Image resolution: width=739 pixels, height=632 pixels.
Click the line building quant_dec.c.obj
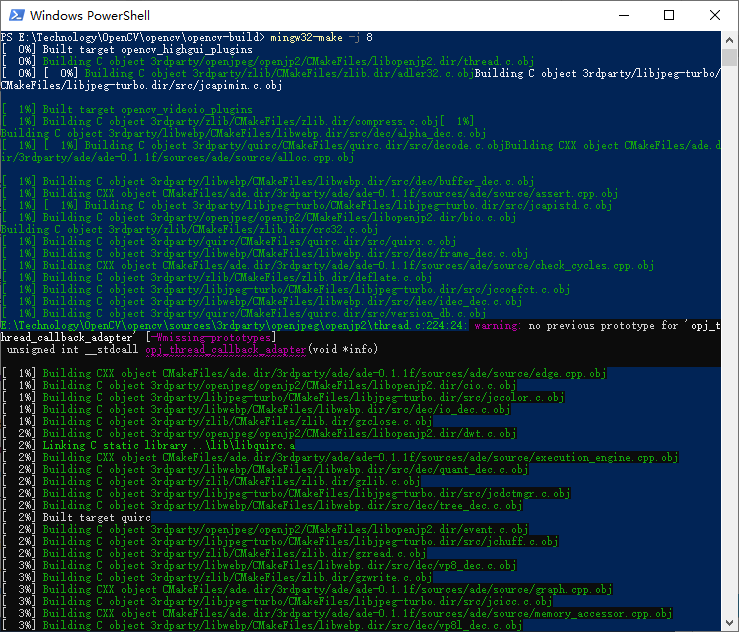[264, 469]
